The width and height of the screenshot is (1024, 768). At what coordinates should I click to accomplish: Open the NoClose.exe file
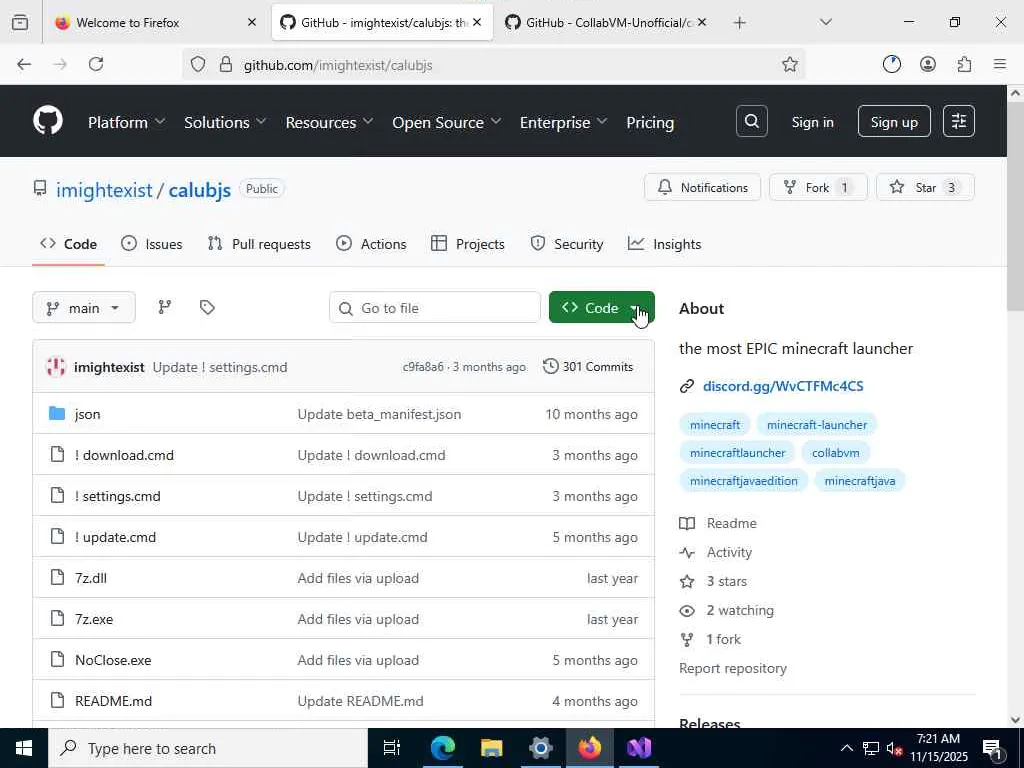pyautogui.click(x=113, y=660)
